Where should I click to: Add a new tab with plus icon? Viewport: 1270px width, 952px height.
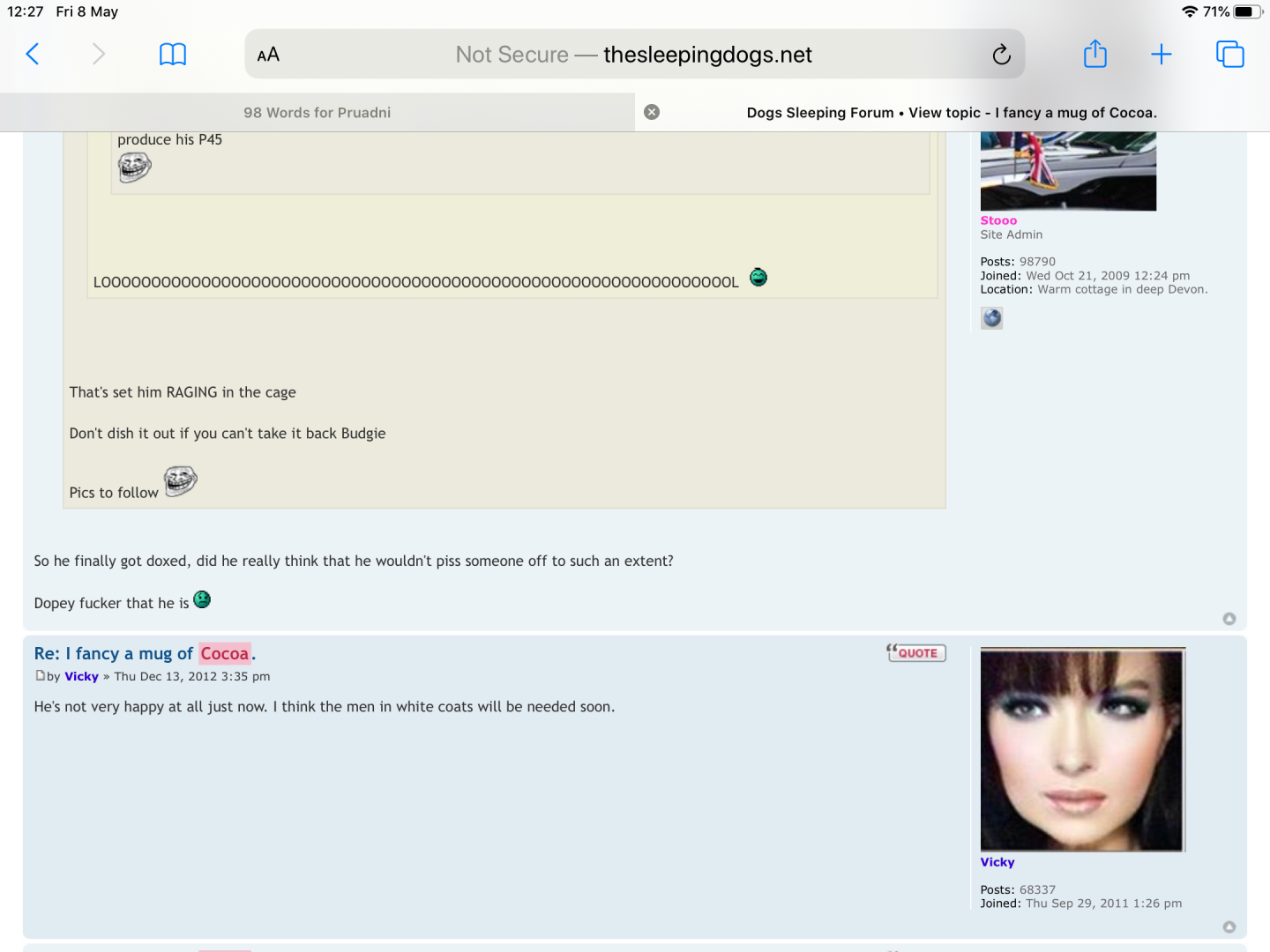(x=1162, y=55)
